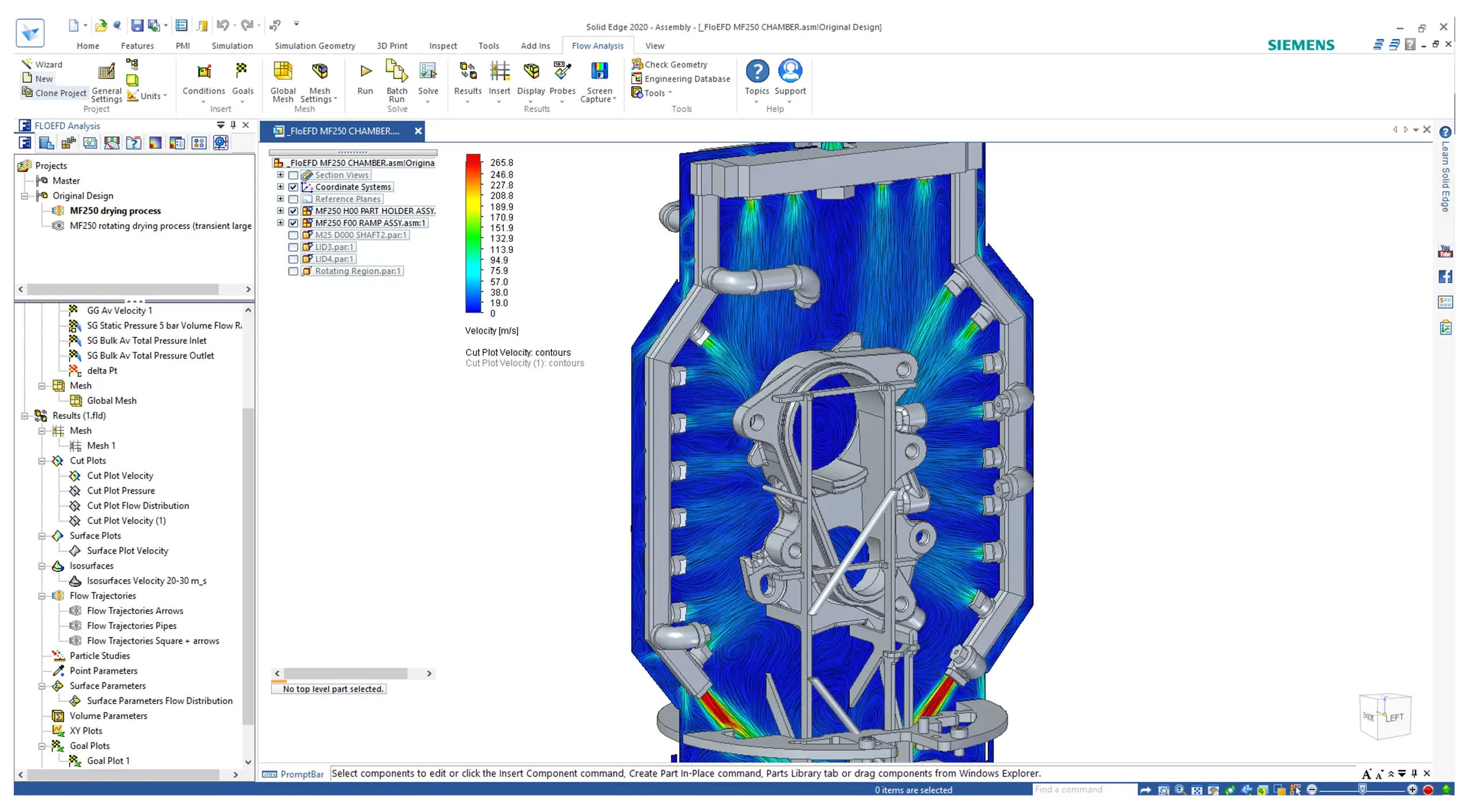1469x812 pixels.
Task: Select Flow Trajectories Pipes item
Action: click(x=131, y=626)
